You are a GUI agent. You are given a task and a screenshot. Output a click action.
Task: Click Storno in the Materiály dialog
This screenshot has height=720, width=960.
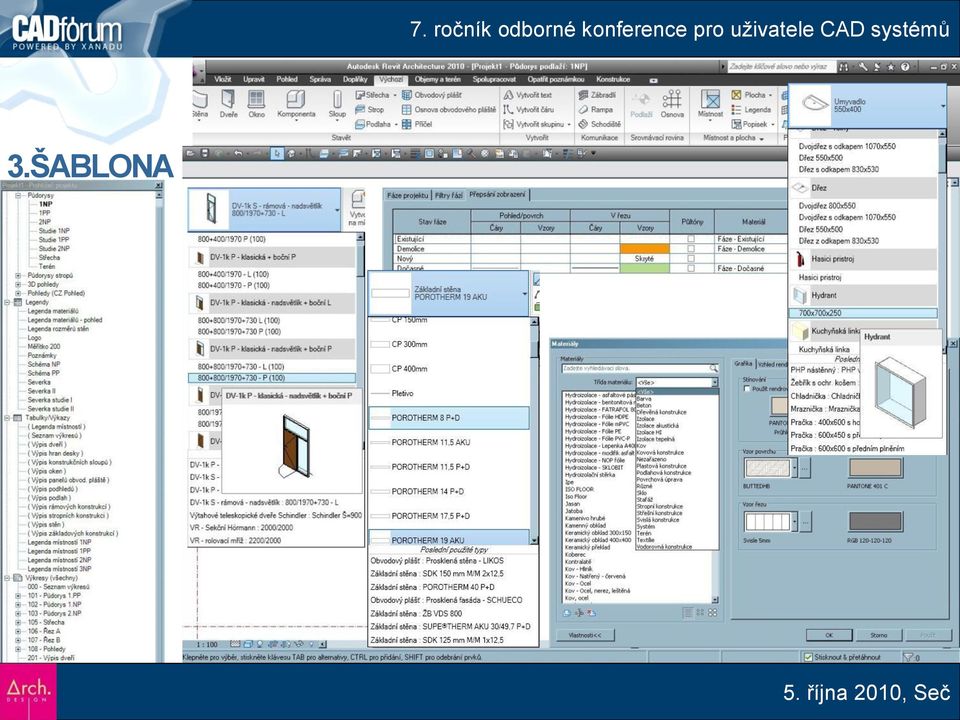879,635
